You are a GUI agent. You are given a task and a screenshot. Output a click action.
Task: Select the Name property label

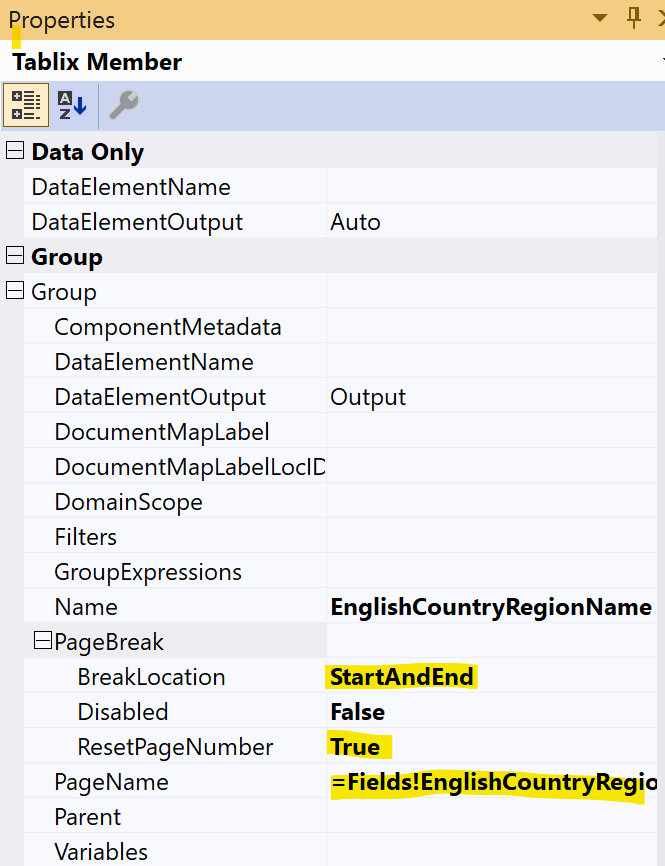coord(86,607)
